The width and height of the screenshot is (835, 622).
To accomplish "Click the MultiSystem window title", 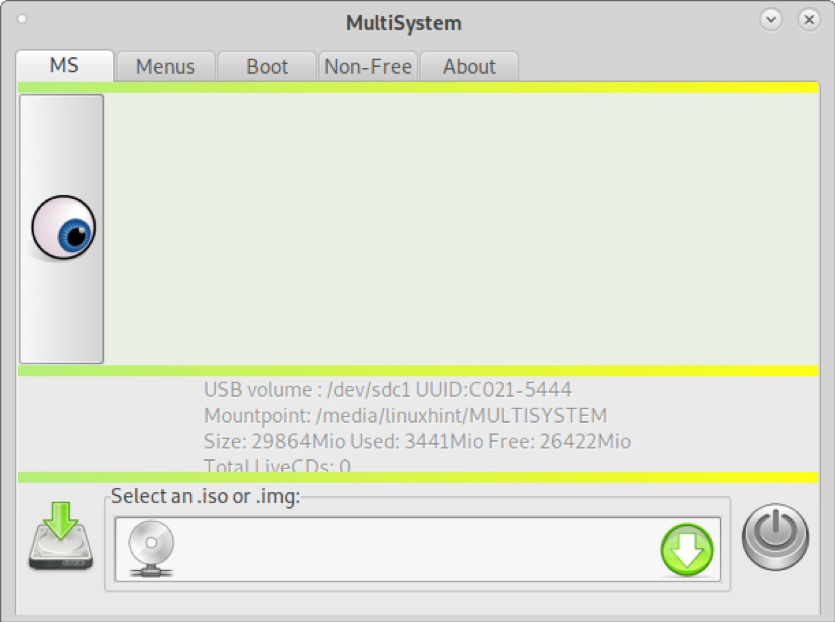I will tap(404, 23).
